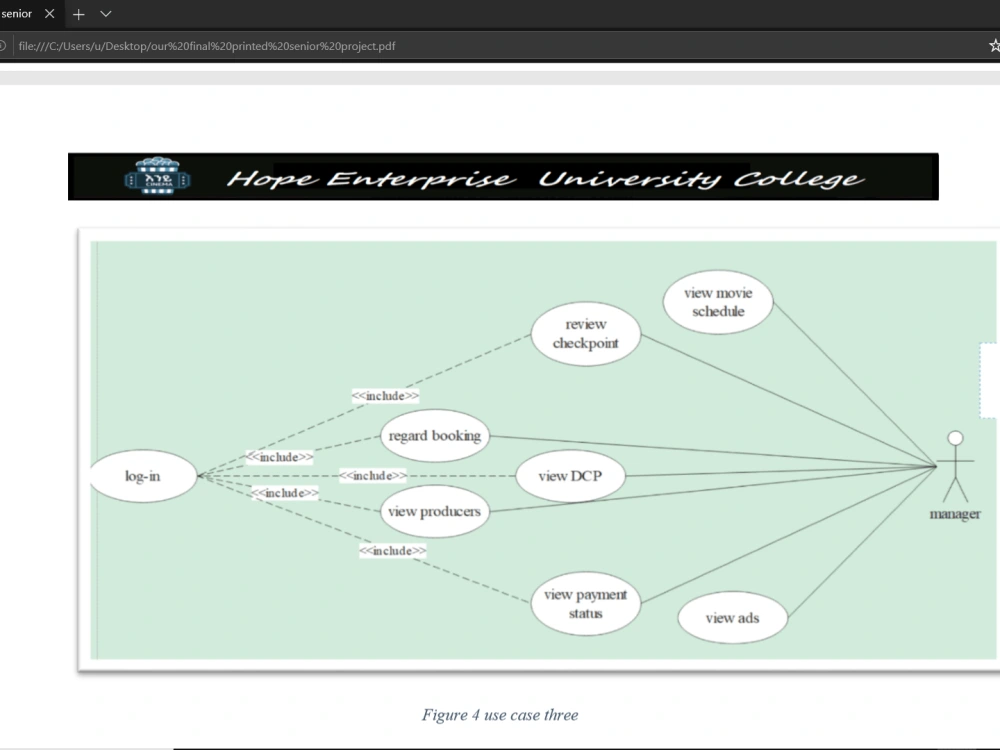Click the 'review checkpoint' use case
1000x750 pixels.
585,334
